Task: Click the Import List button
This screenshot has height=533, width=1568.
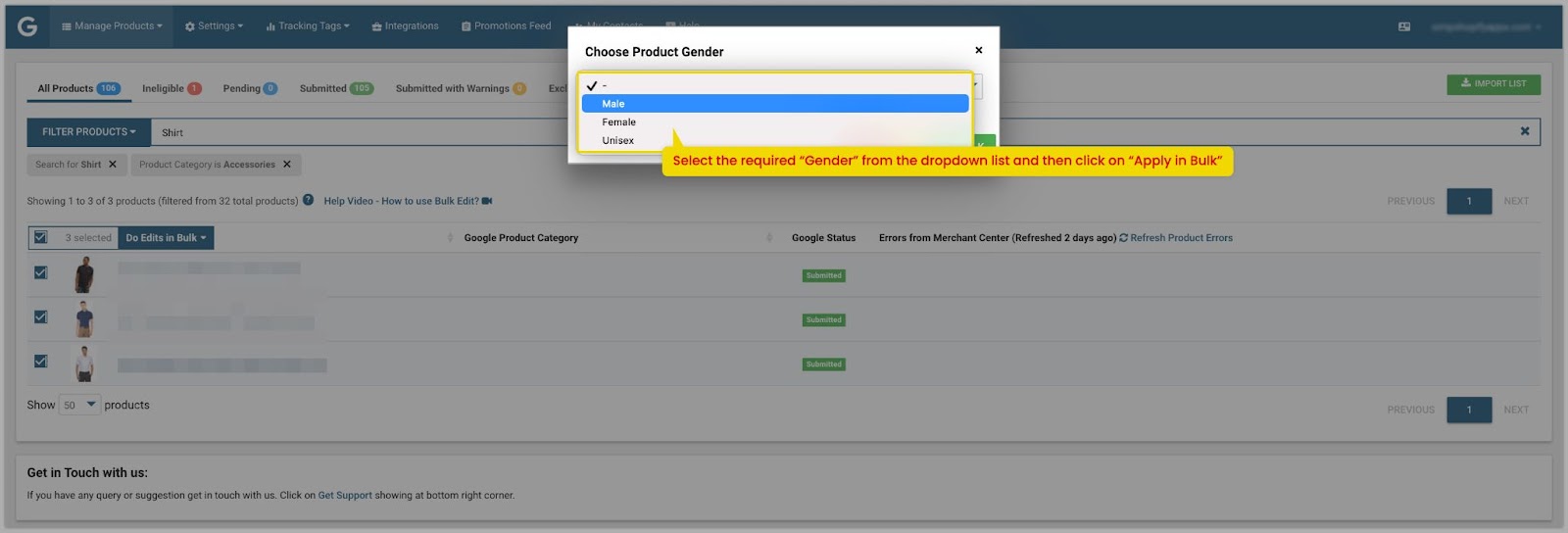Action: 1493,84
